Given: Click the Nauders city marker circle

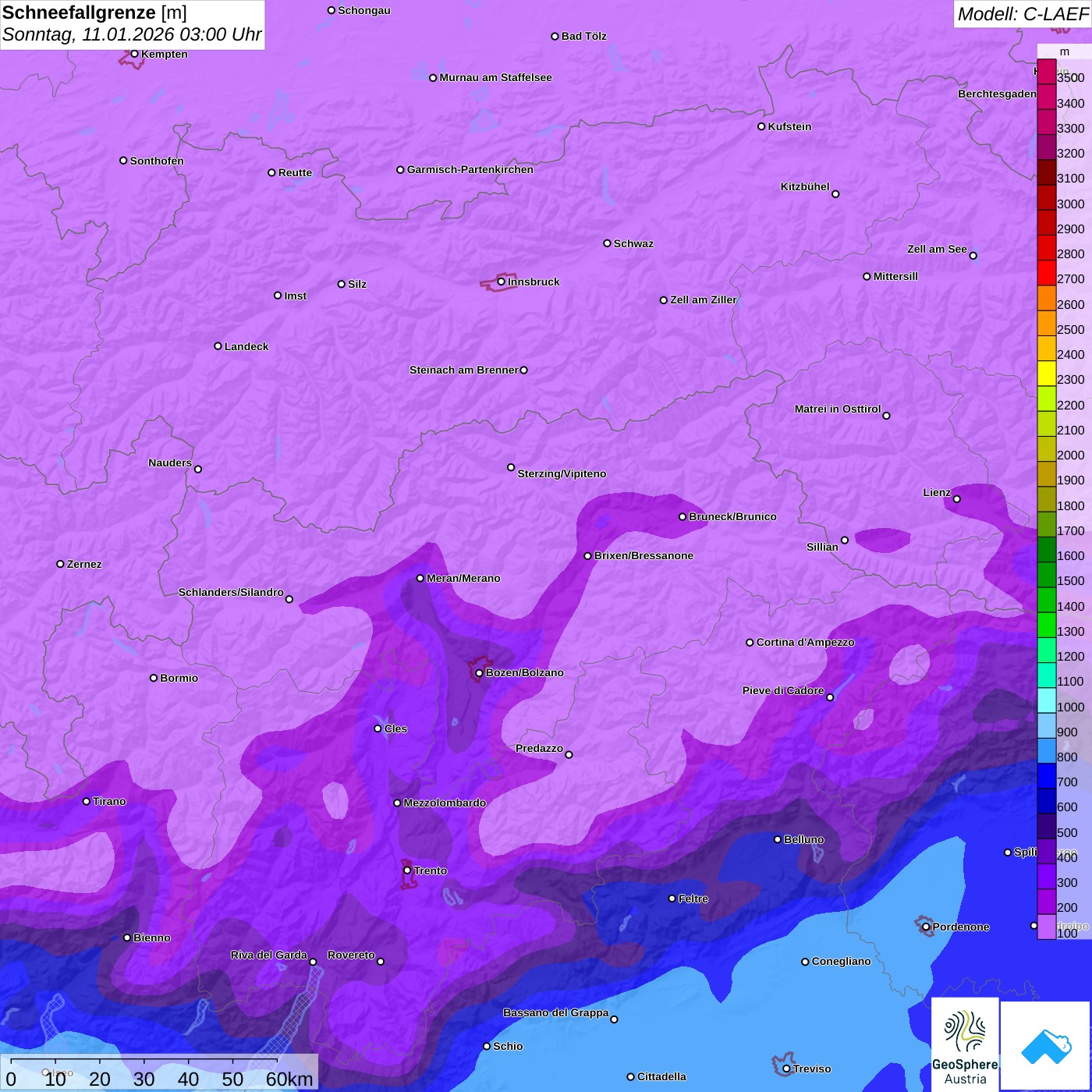Looking at the screenshot, I should pyautogui.click(x=198, y=470).
